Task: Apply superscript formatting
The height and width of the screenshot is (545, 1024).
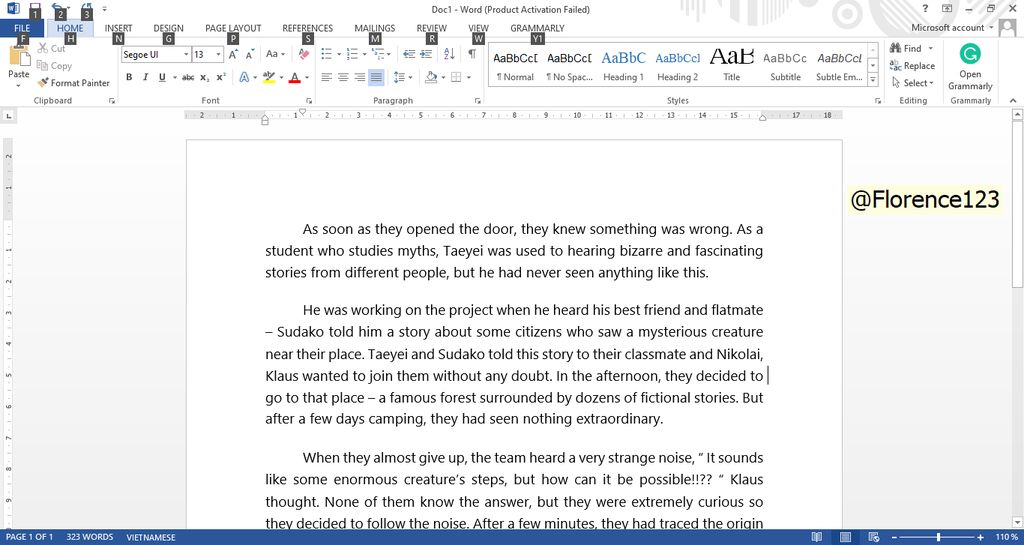Action: tap(221, 77)
